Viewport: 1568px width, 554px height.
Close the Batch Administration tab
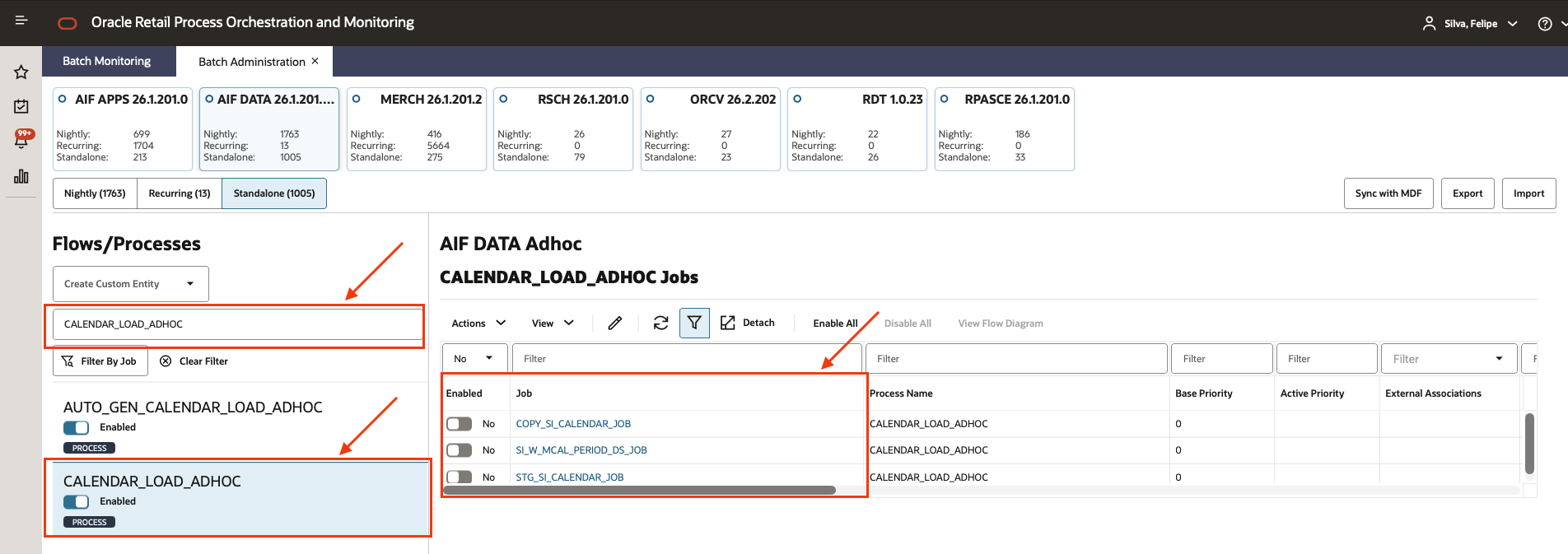(x=315, y=61)
